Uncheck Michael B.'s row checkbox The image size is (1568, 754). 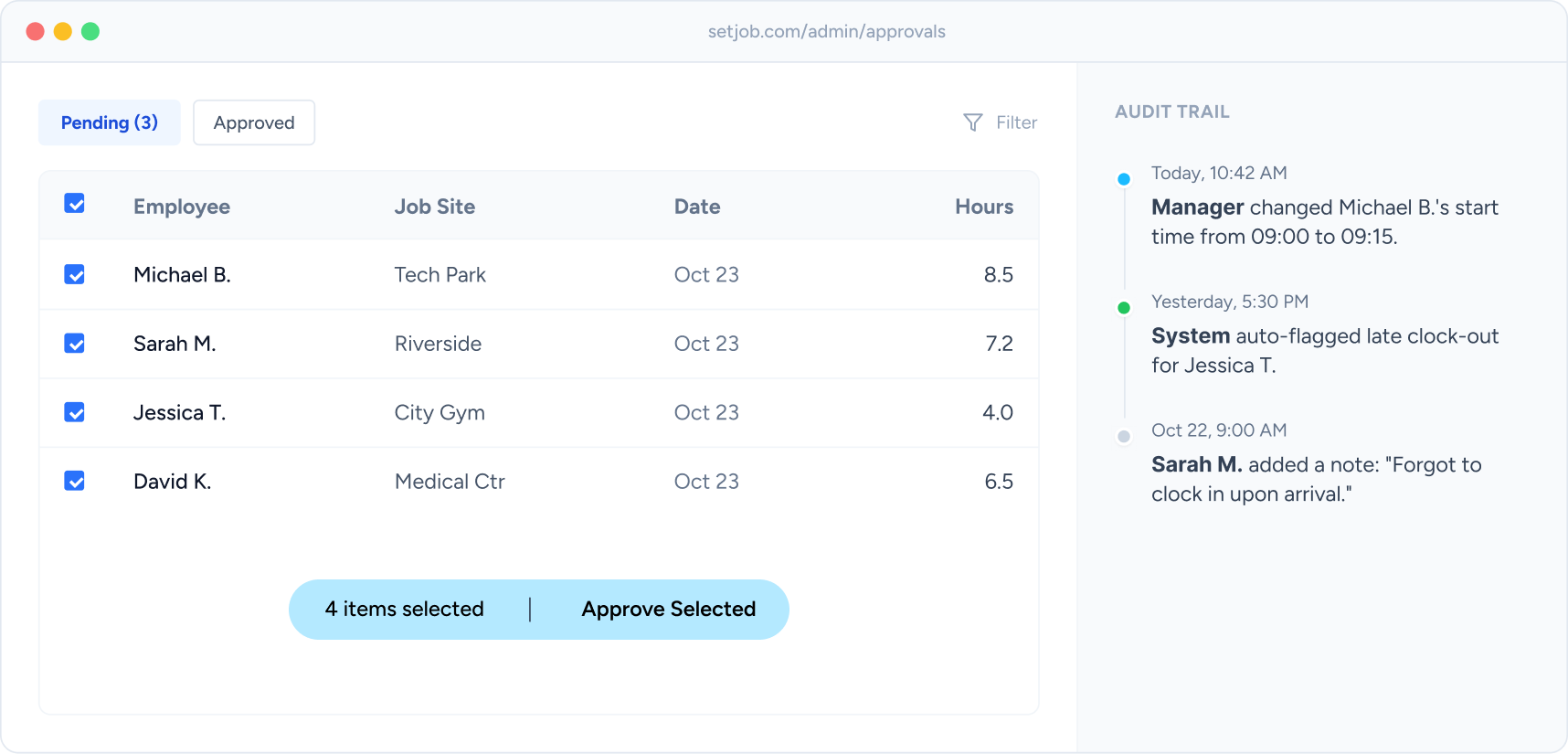(x=75, y=274)
